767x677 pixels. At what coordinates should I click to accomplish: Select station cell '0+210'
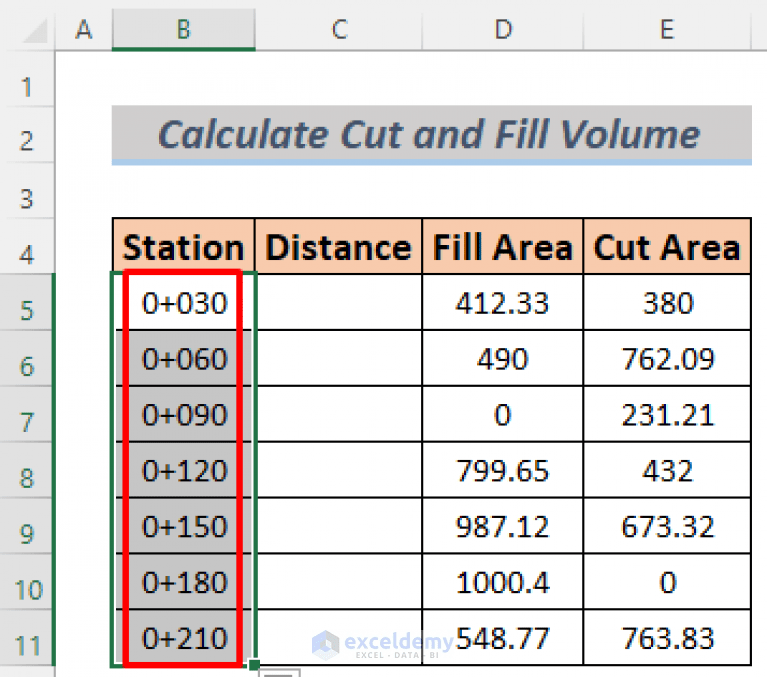183,637
